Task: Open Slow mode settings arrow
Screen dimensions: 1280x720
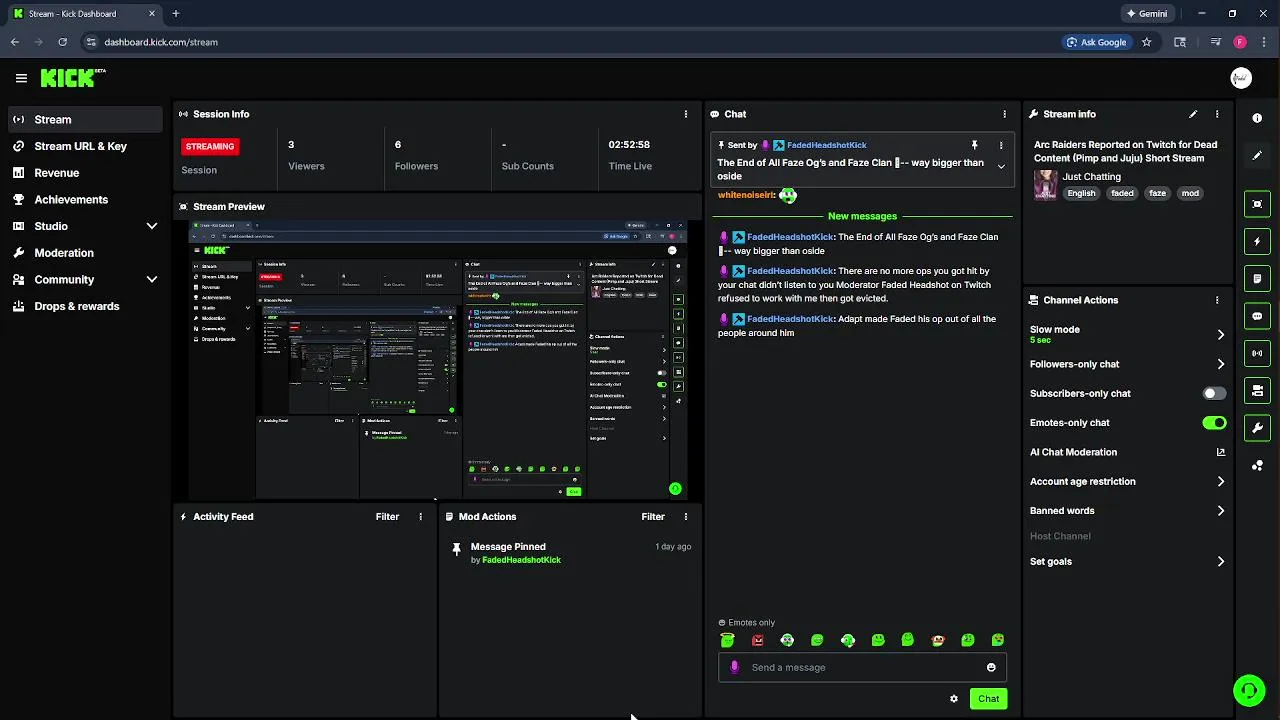Action: click(x=1220, y=335)
